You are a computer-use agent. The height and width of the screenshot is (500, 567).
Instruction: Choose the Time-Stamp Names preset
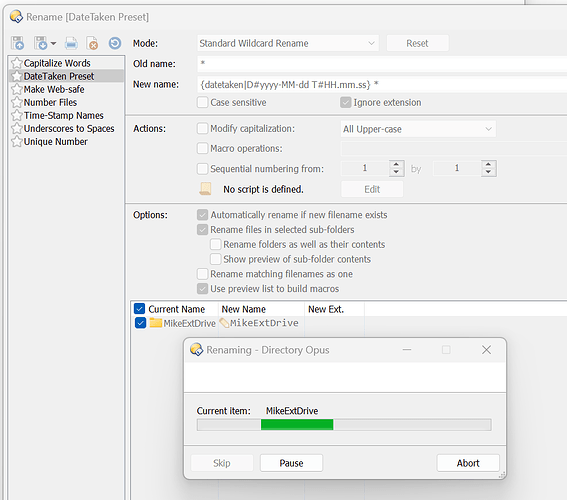[x=64, y=115]
